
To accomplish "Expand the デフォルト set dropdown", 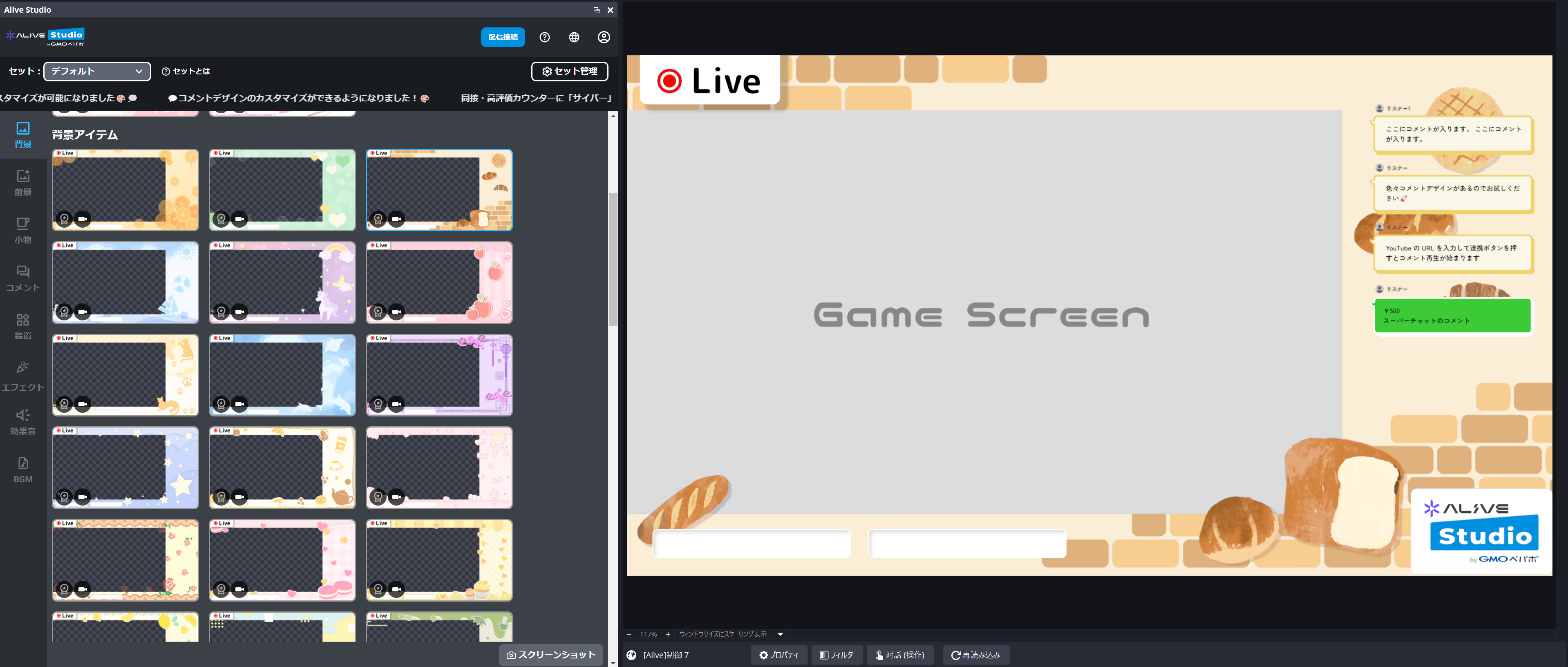I will pyautogui.click(x=97, y=71).
